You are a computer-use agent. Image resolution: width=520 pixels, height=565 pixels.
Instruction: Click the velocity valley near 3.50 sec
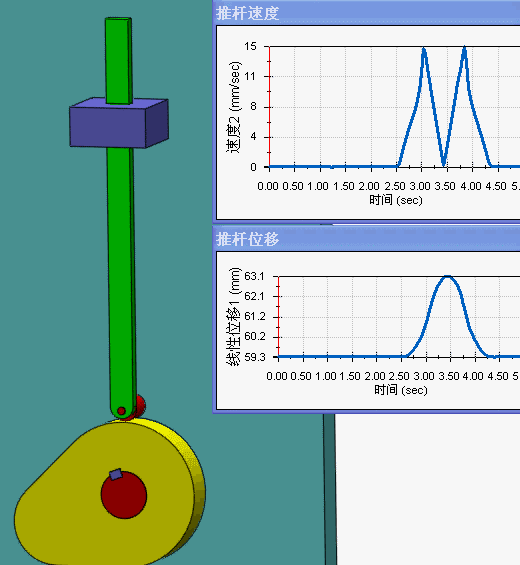click(444, 164)
